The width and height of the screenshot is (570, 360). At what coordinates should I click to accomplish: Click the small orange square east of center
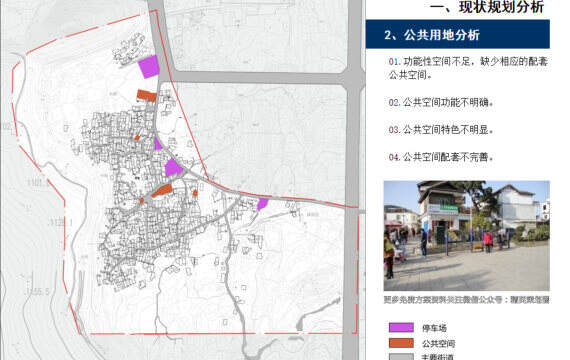[195, 193]
